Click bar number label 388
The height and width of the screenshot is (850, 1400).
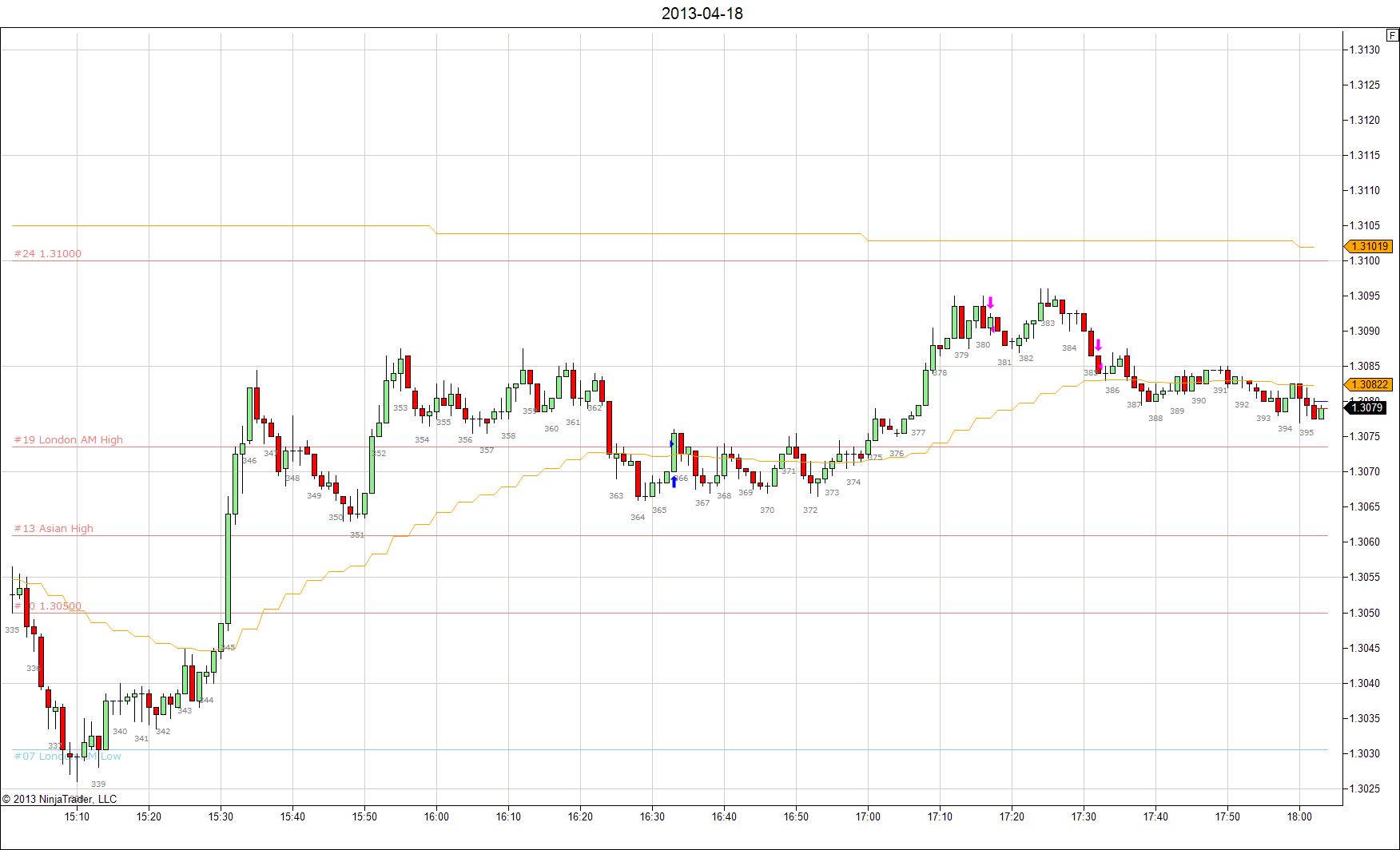(1155, 419)
